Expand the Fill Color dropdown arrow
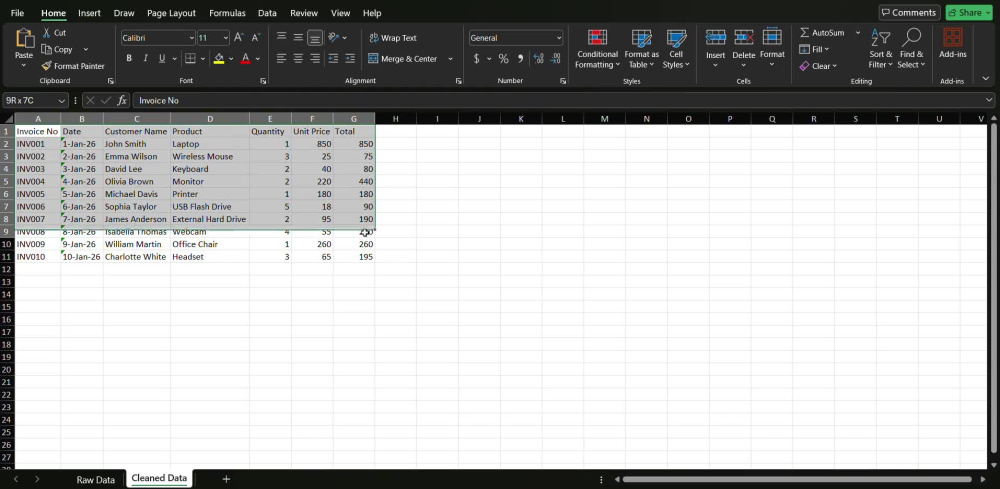This screenshot has height=489, width=1000. [x=231, y=59]
